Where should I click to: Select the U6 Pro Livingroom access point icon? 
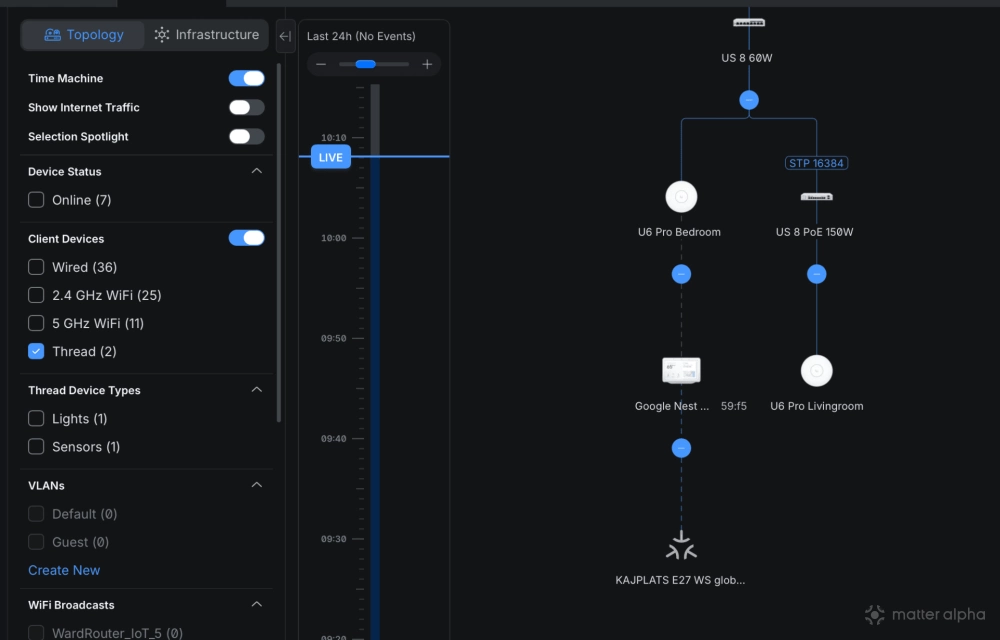[x=816, y=370]
